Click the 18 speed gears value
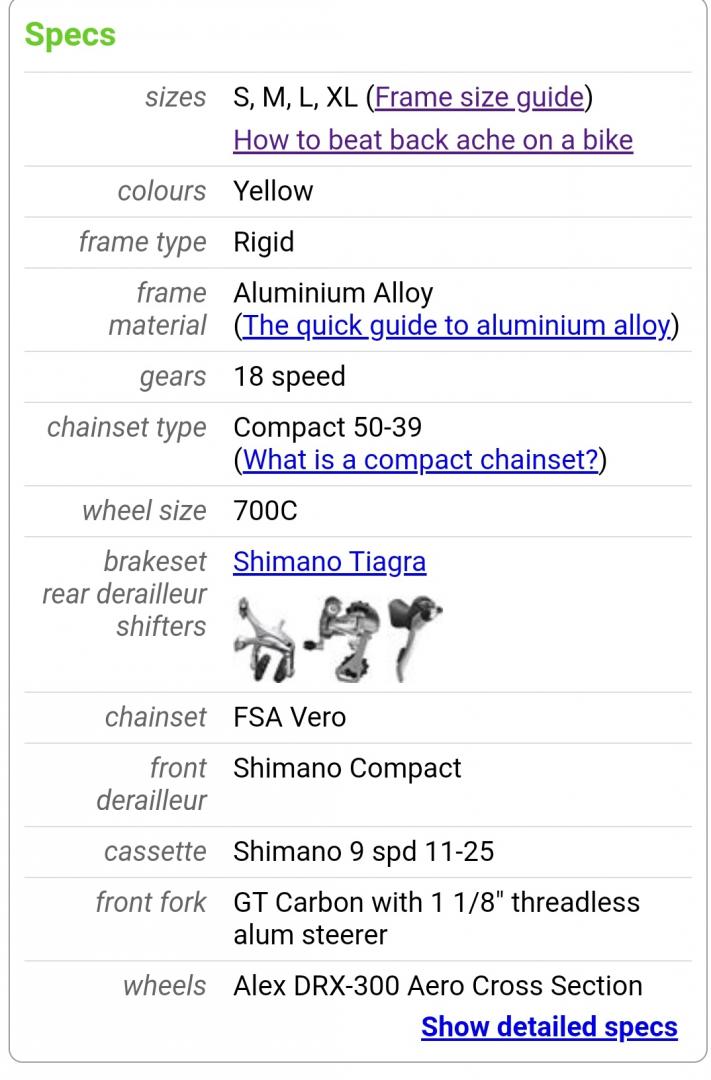The width and height of the screenshot is (711, 1080). click(x=289, y=376)
